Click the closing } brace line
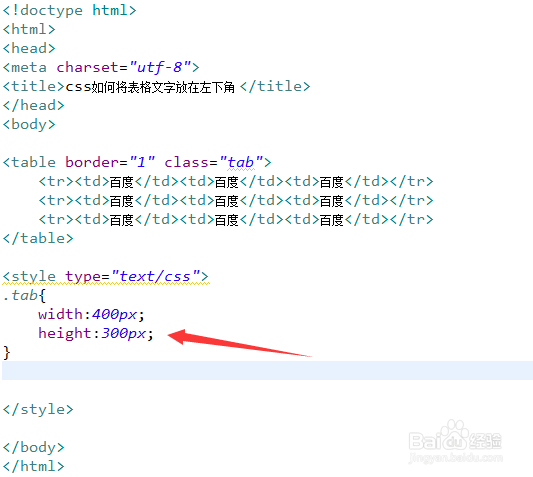Viewport: 533px width, 477px height. (x=6, y=352)
